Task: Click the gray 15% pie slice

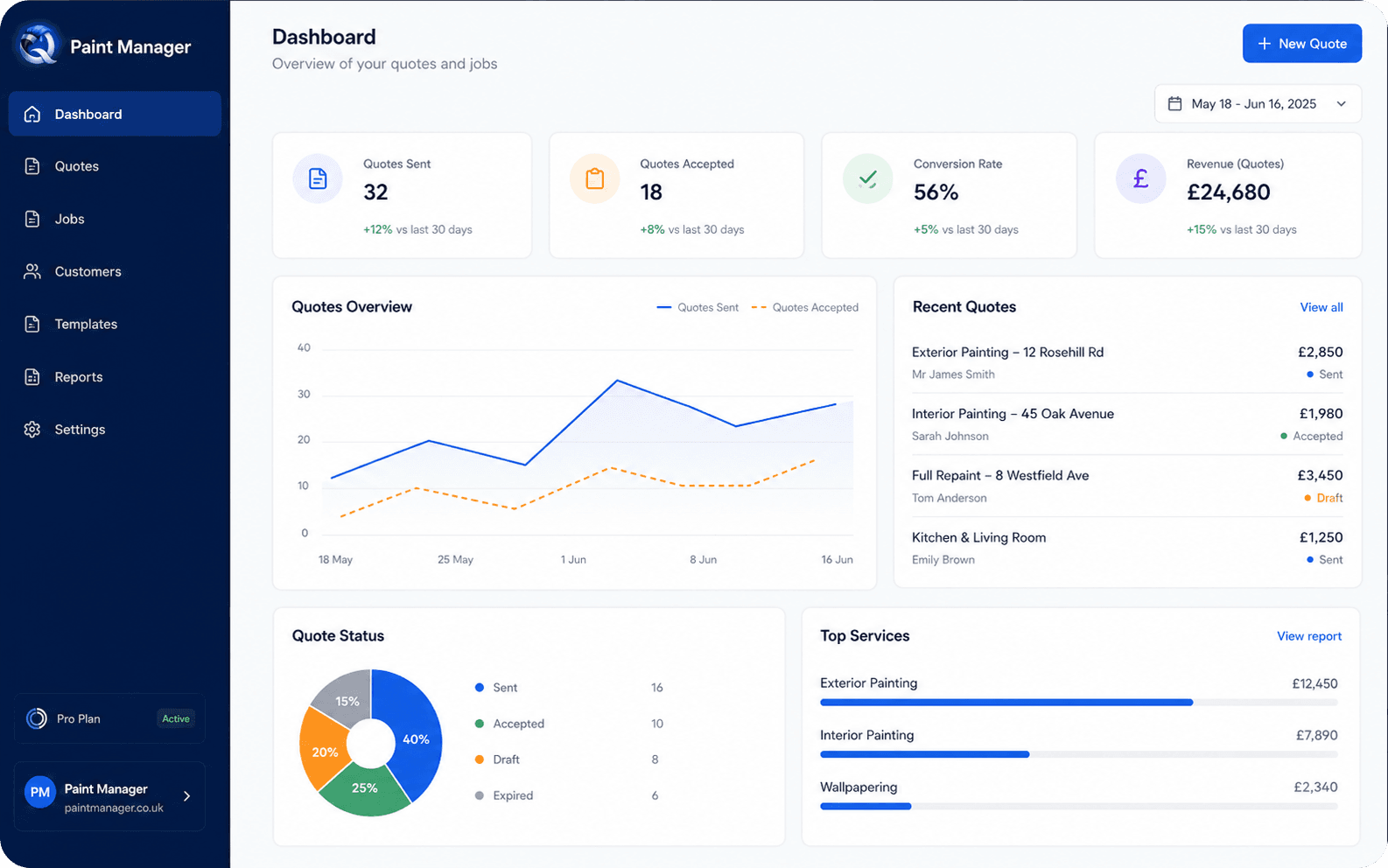Action: pos(347,700)
